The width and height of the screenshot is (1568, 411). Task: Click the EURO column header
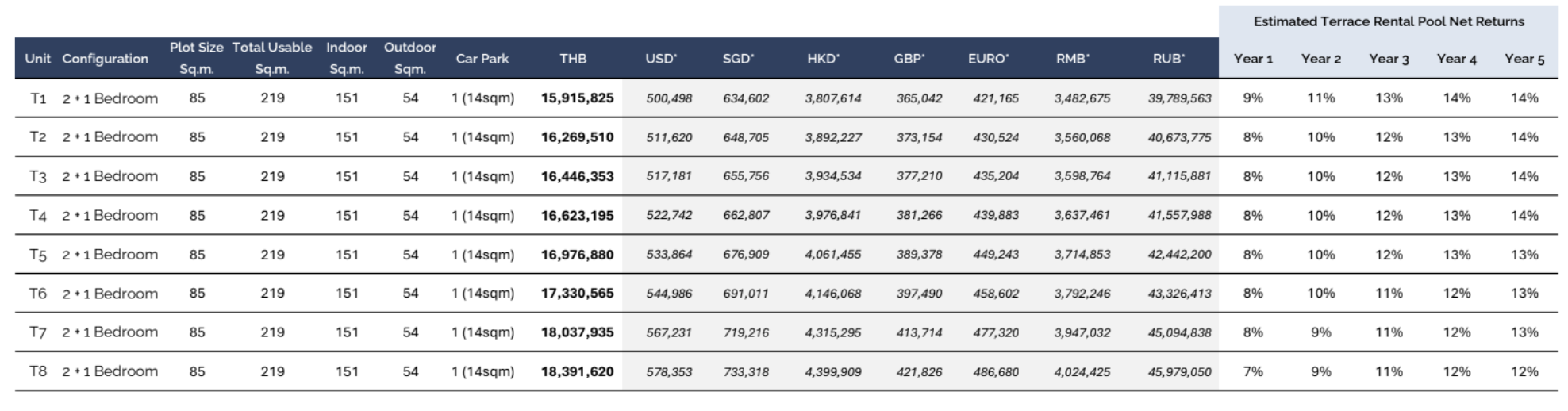[988, 58]
